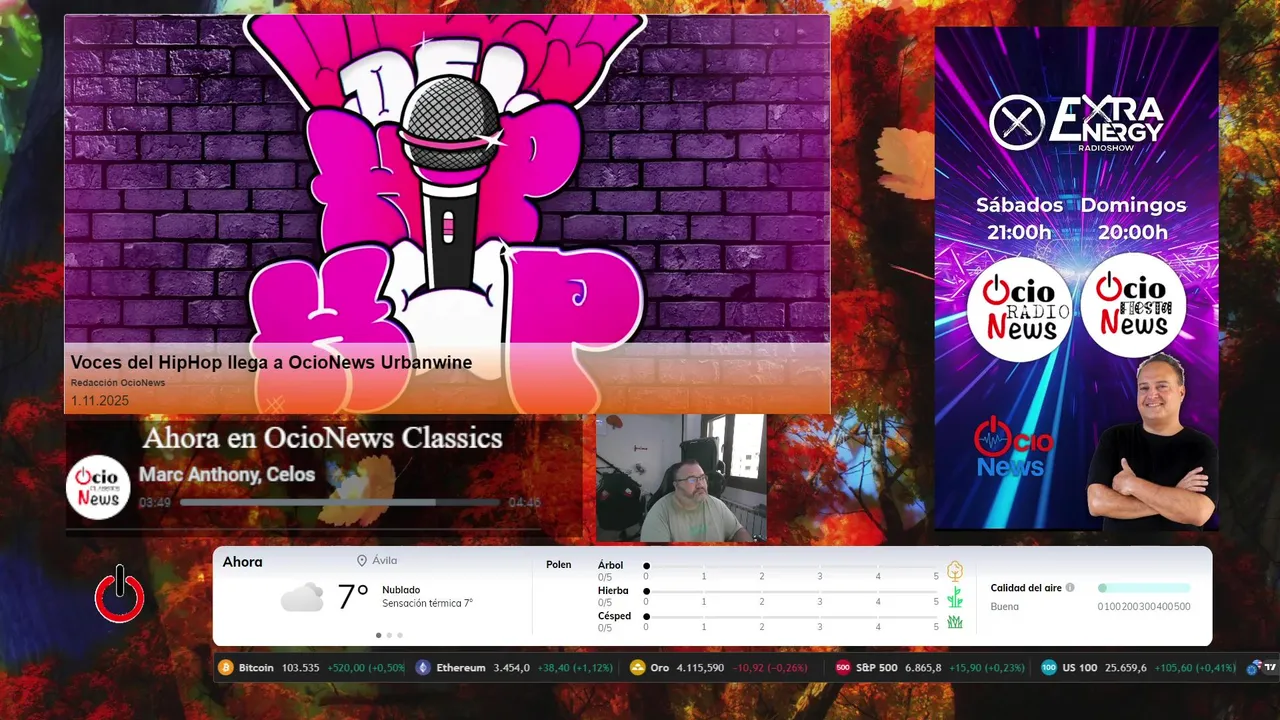Viewport: 1280px width, 720px height.
Task: Click the Ethereum price 3.454,0
Action: point(511,667)
